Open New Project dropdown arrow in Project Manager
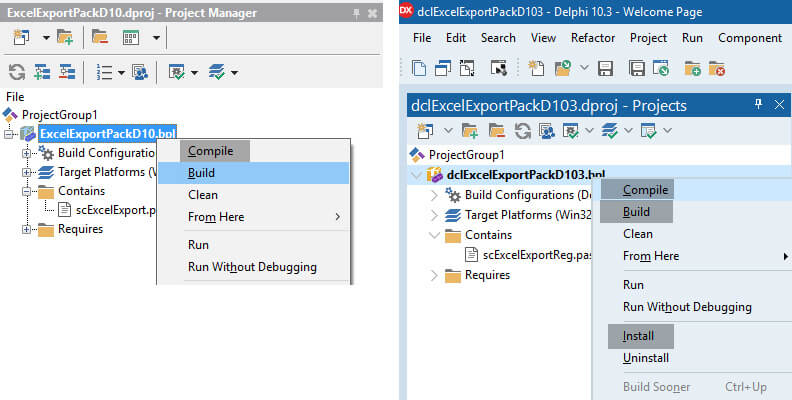Screen dimensions: 792x400 click(46, 38)
